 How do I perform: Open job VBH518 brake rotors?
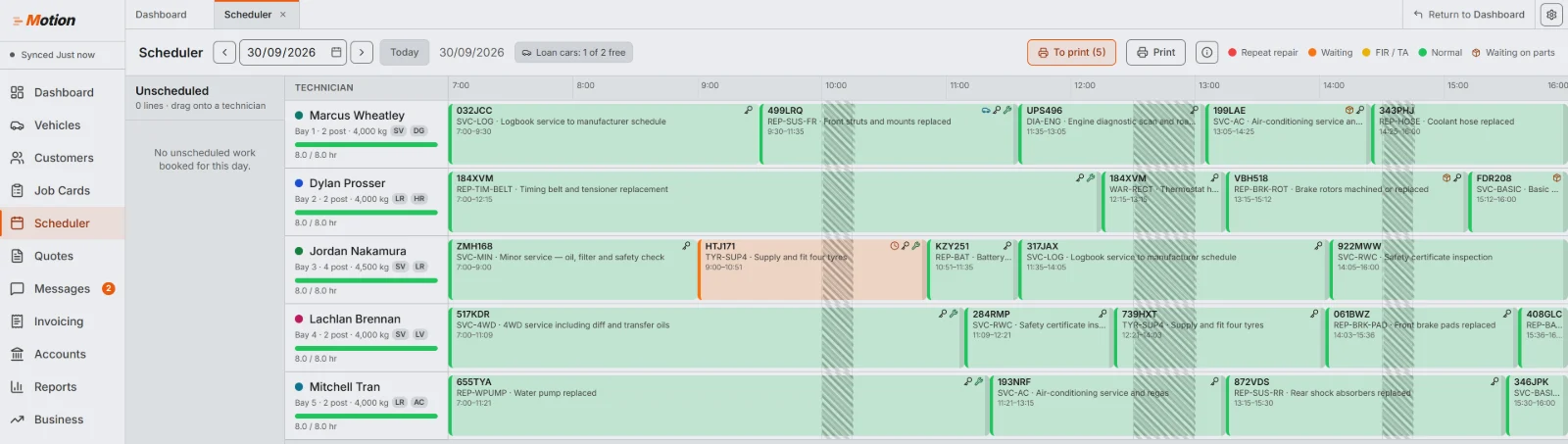1347,201
